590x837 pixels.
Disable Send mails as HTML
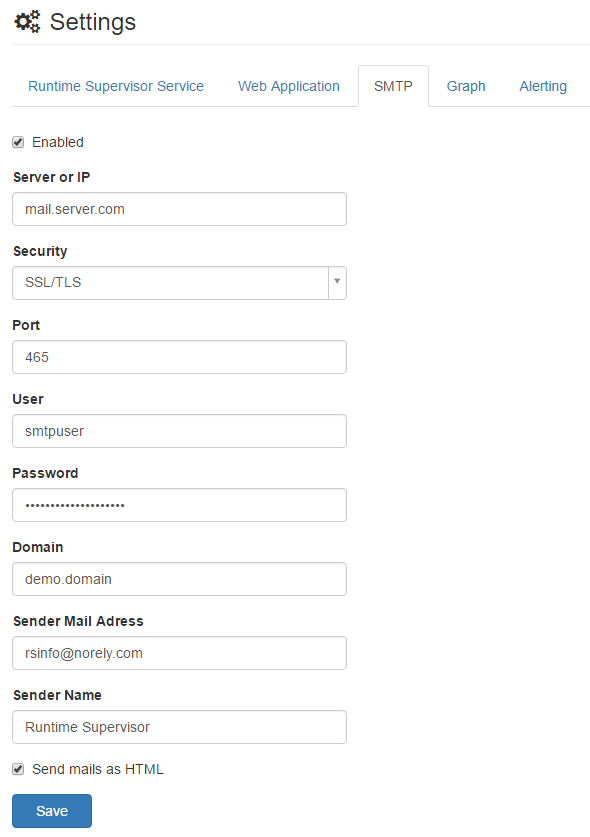pos(17,769)
